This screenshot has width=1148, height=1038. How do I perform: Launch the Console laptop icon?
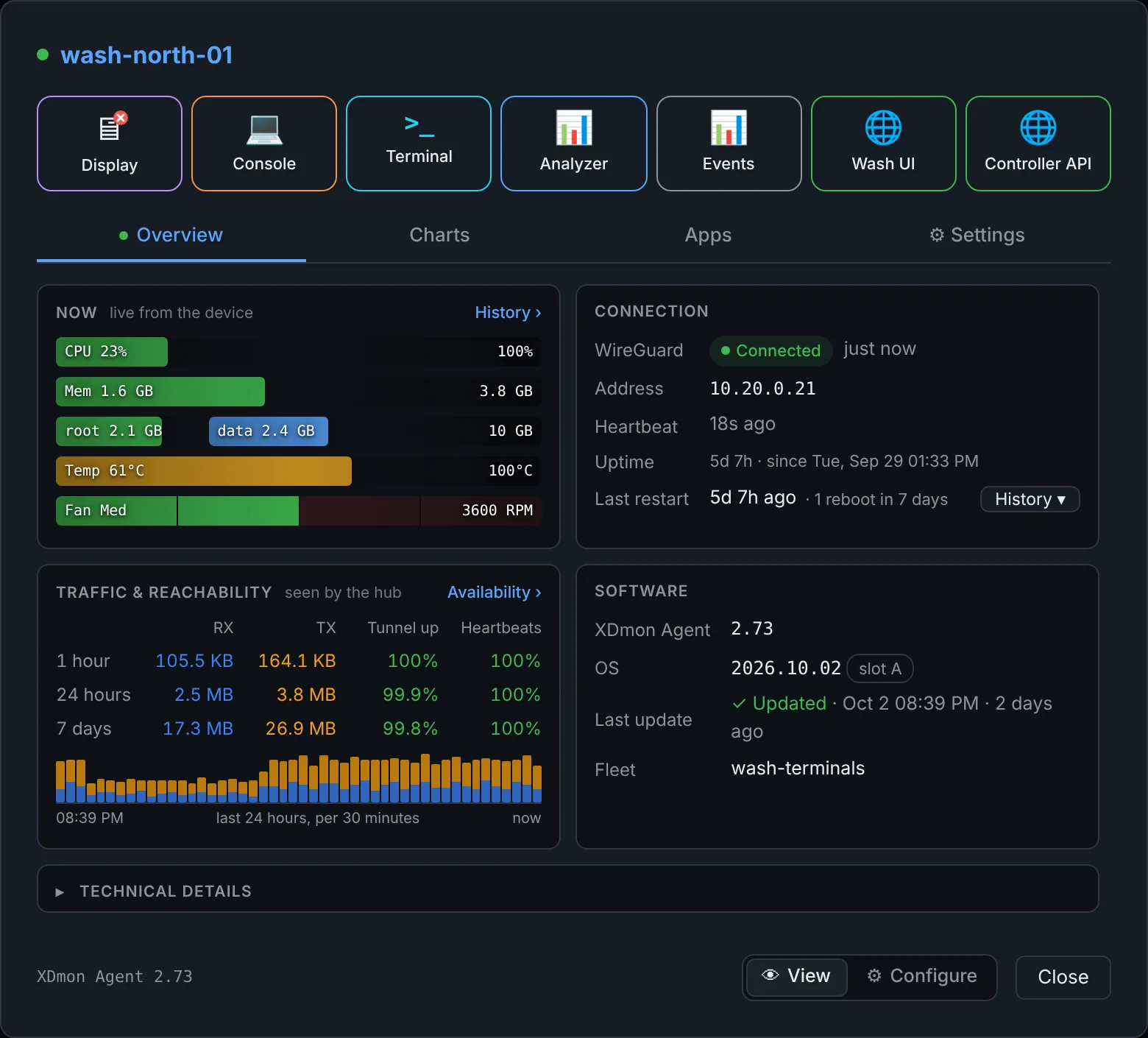264,129
